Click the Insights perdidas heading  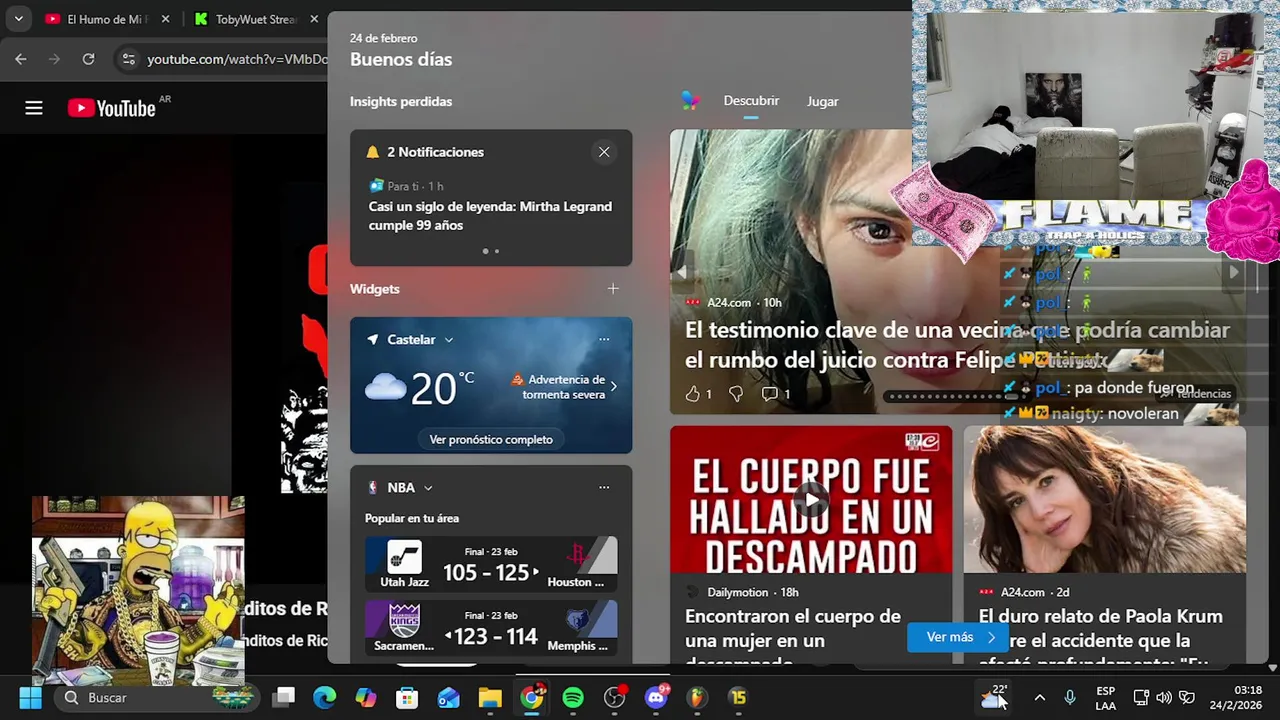[x=401, y=101]
